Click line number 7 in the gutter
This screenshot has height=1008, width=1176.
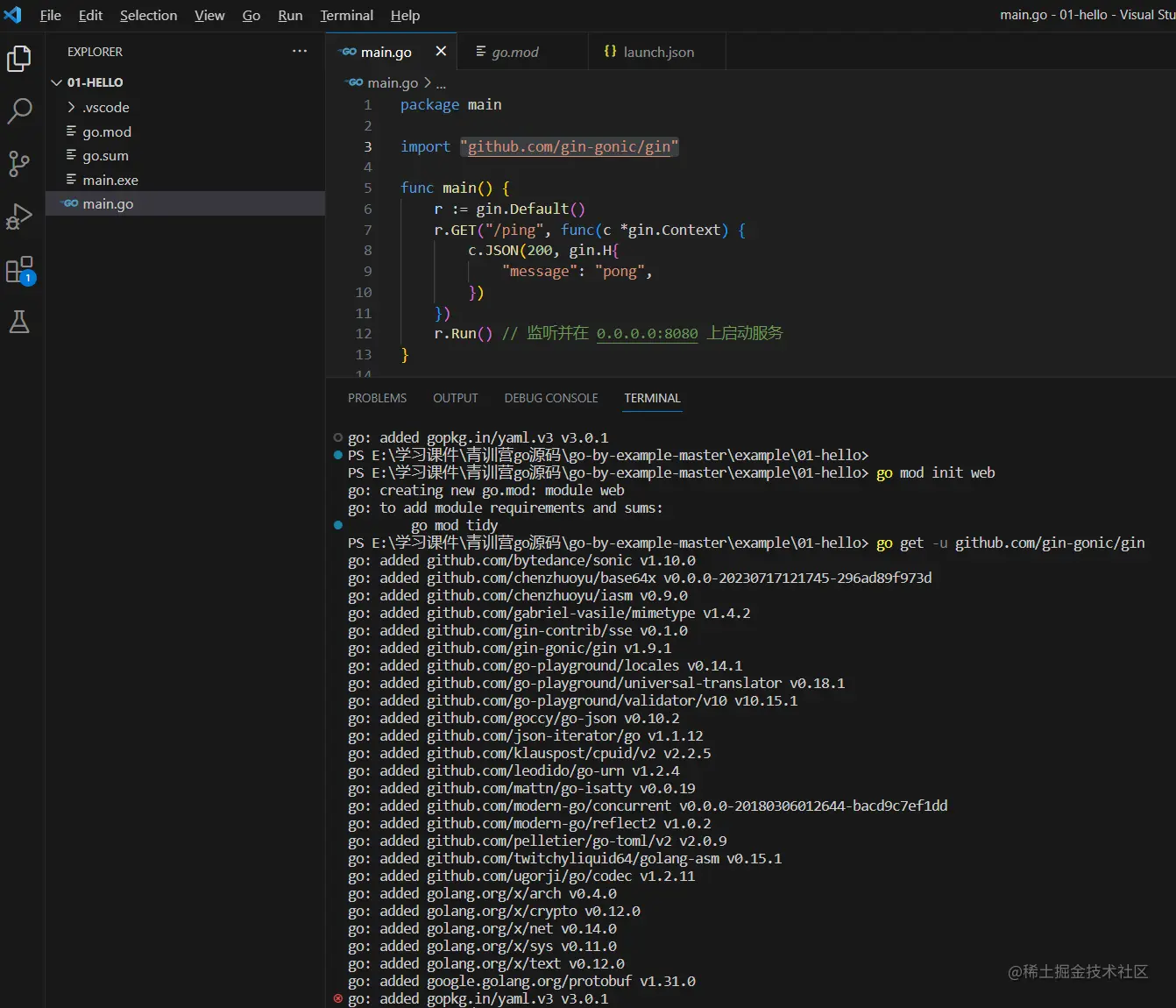tap(368, 230)
